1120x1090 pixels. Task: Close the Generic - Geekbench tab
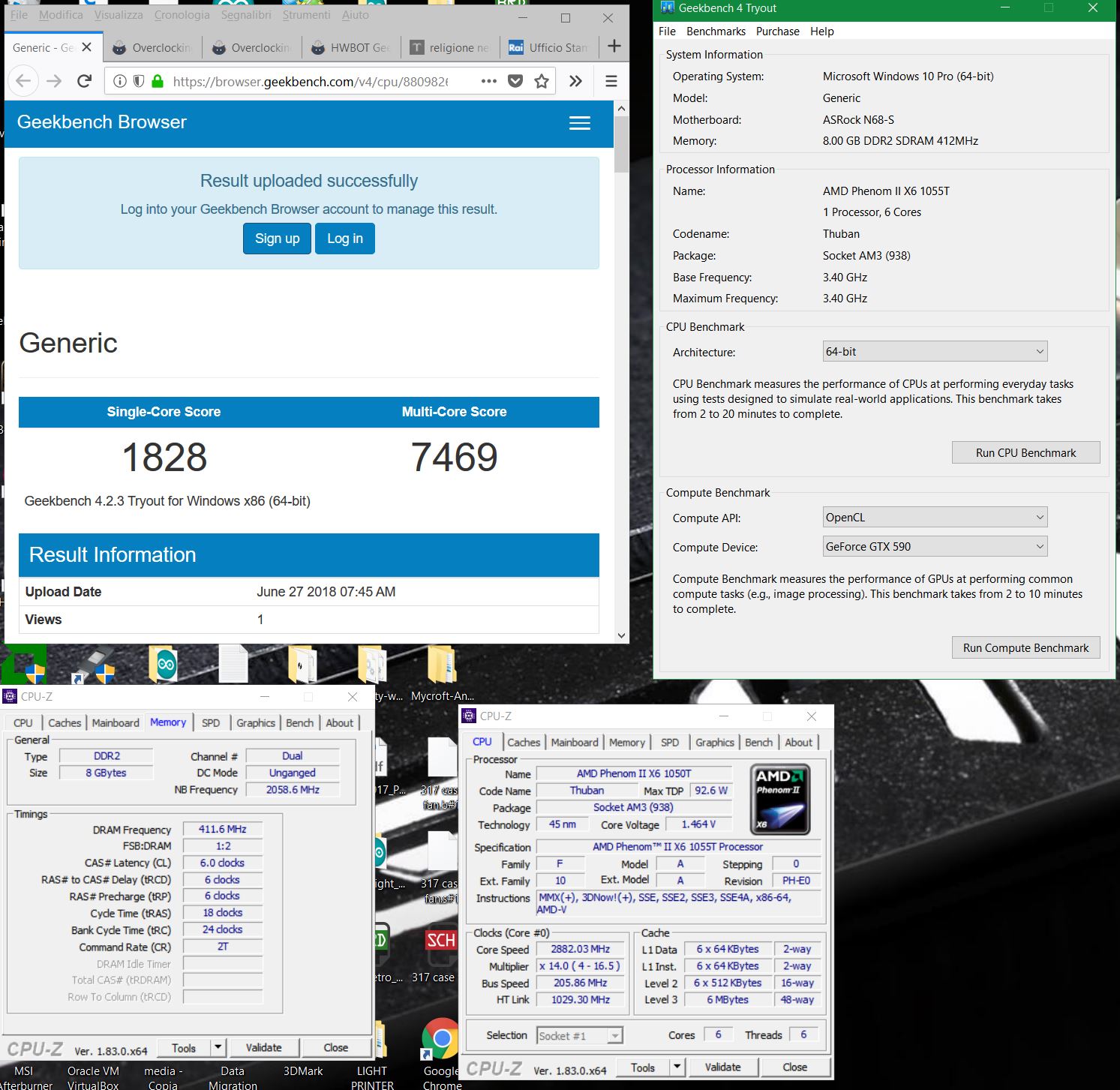(87, 47)
